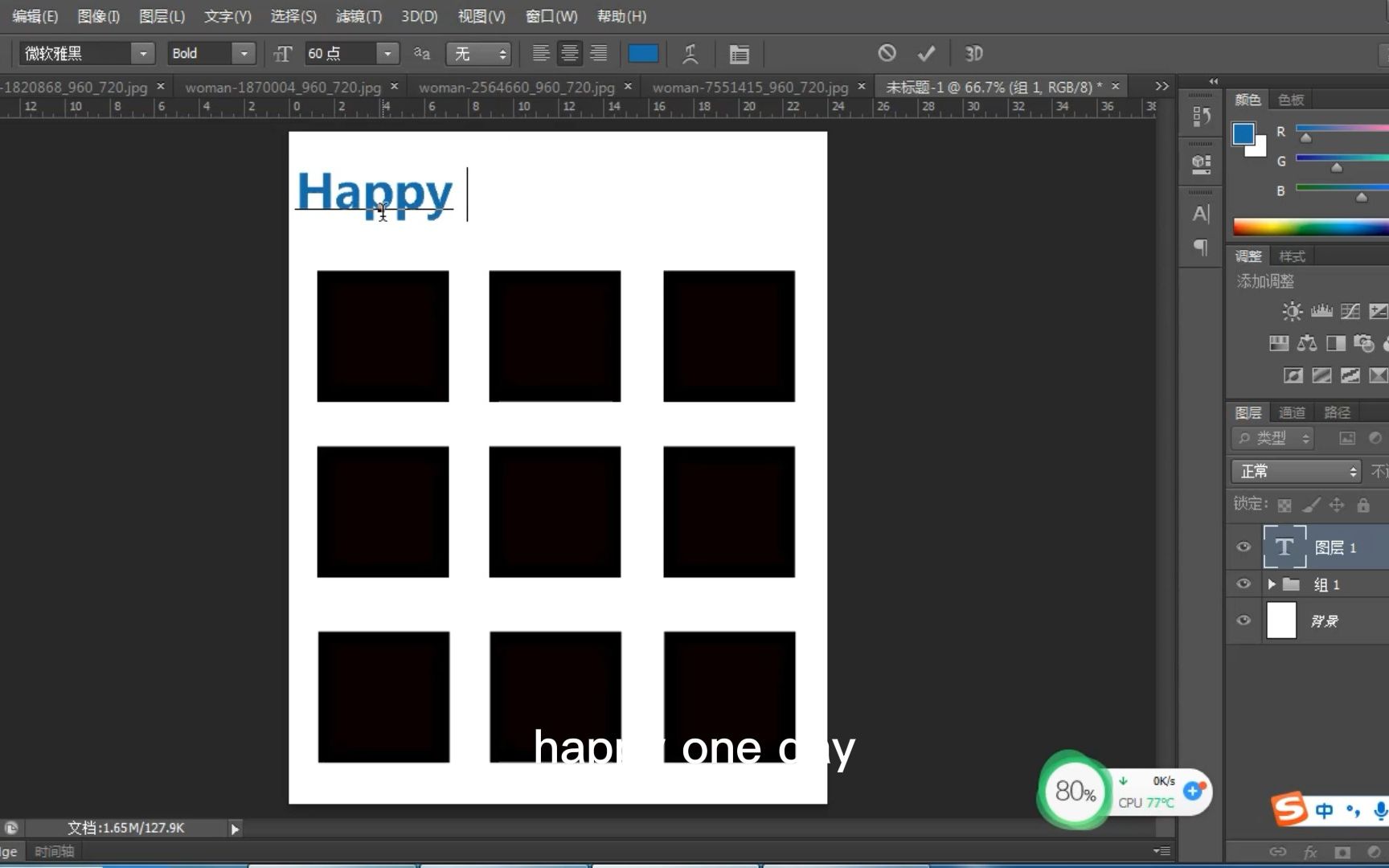Click the 3D text button
Screen dimensions: 1389x868
click(x=973, y=54)
